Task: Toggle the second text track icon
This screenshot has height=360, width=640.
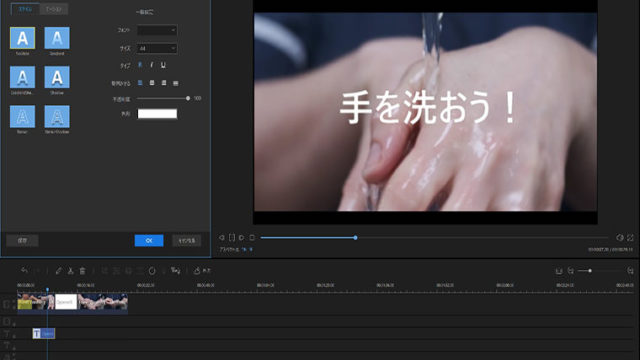Action: tap(7, 346)
